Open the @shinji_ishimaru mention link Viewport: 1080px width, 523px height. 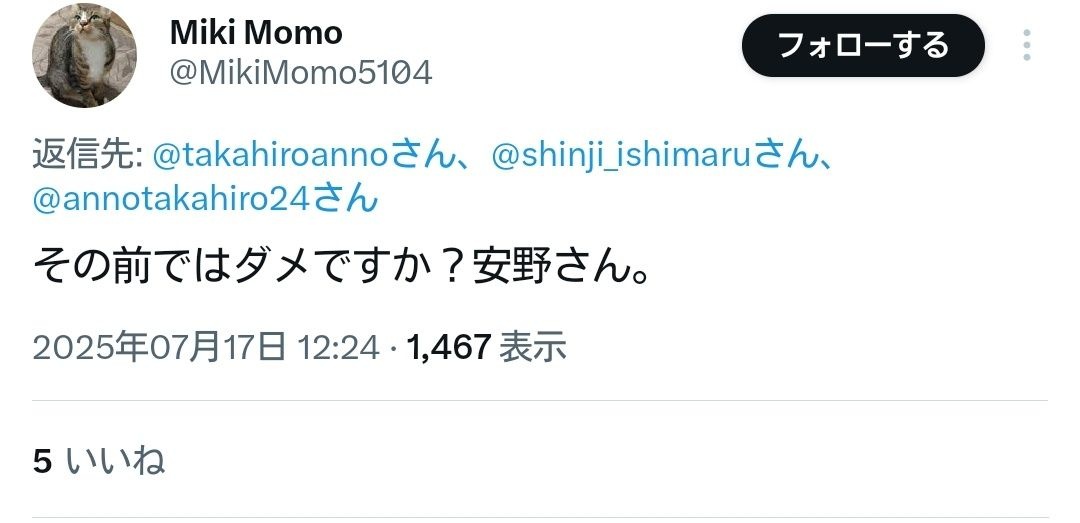pos(622,157)
